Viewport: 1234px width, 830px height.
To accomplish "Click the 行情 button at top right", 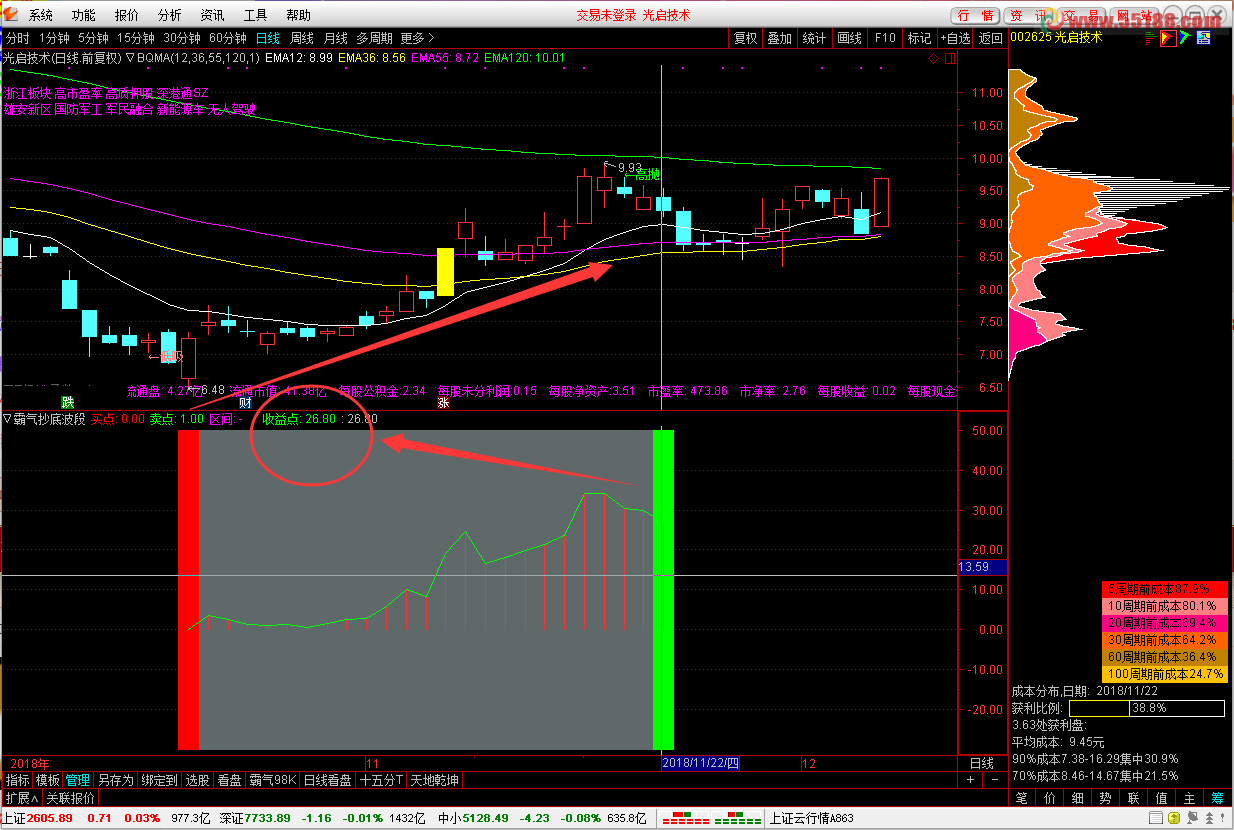I will 975,15.
